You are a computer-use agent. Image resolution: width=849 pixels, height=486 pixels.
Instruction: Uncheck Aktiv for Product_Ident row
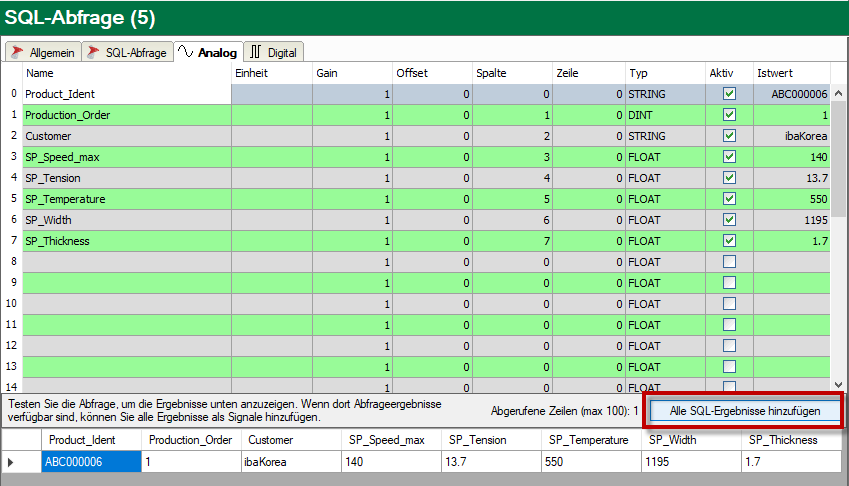pyautogui.click(x=729, y=94)
